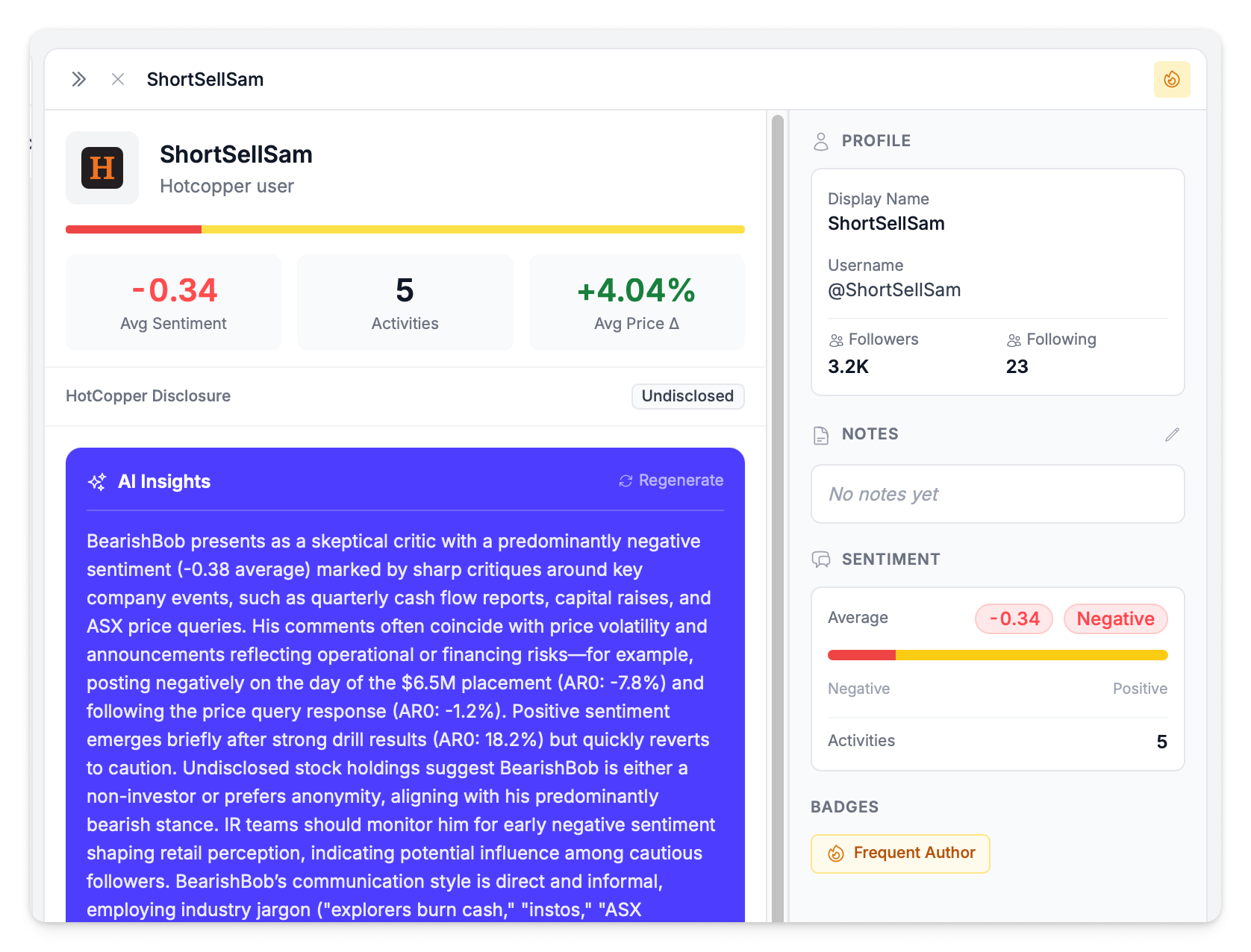Click the vertical scrollbar of main panel
This screenshot has width=1251, height=952.
coord(777,515)
